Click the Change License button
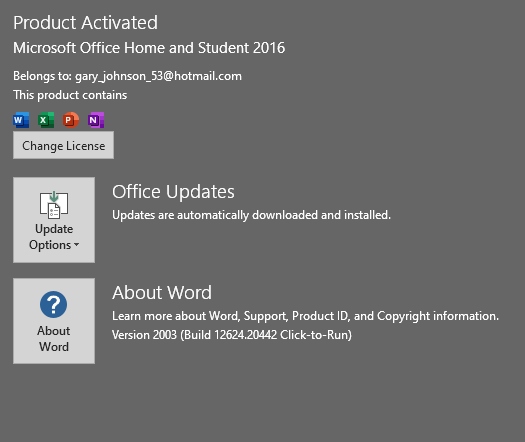 (x=63, y=145)
